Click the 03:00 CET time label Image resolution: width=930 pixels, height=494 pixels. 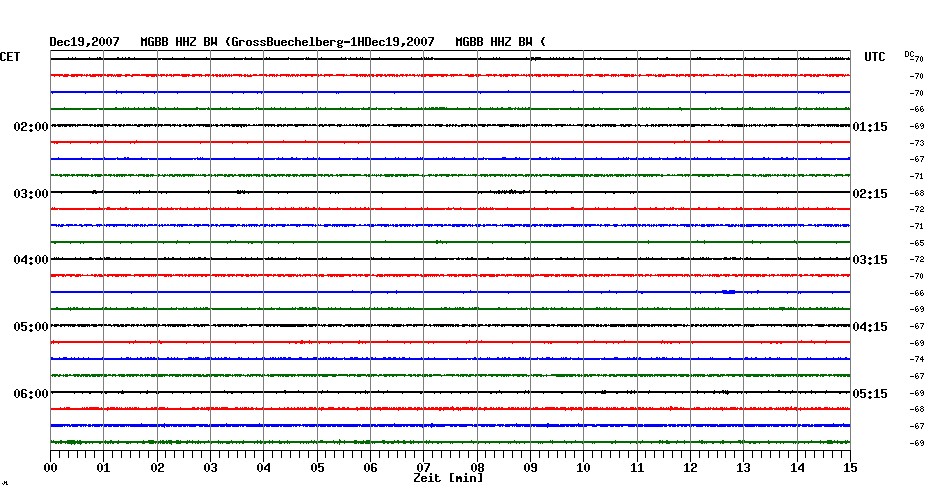coord(31,194)
